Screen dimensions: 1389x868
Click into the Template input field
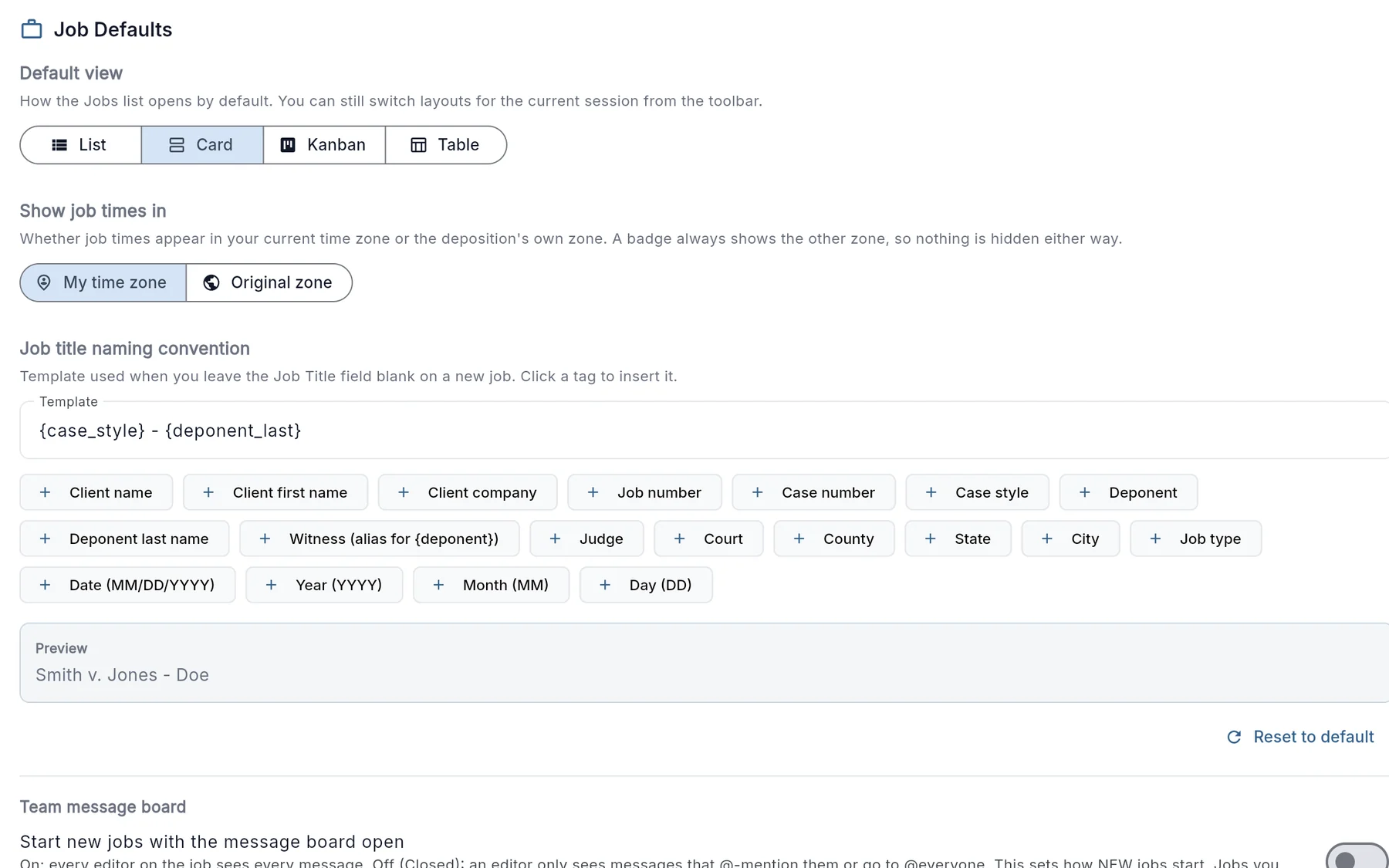[x=705, y=431]
